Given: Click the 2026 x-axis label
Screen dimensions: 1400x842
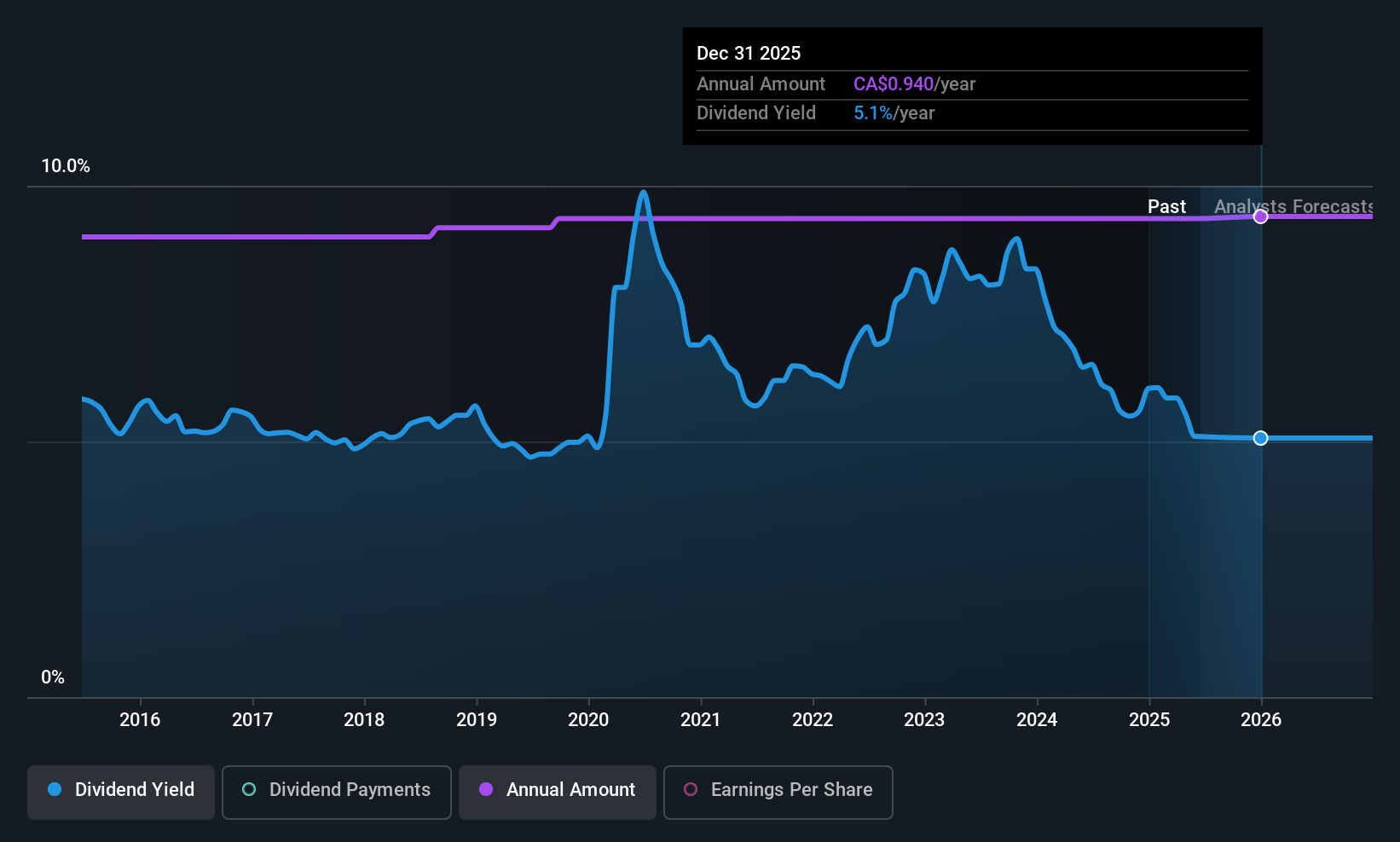Looking at the screenshot, I should tap(1261, 720).
